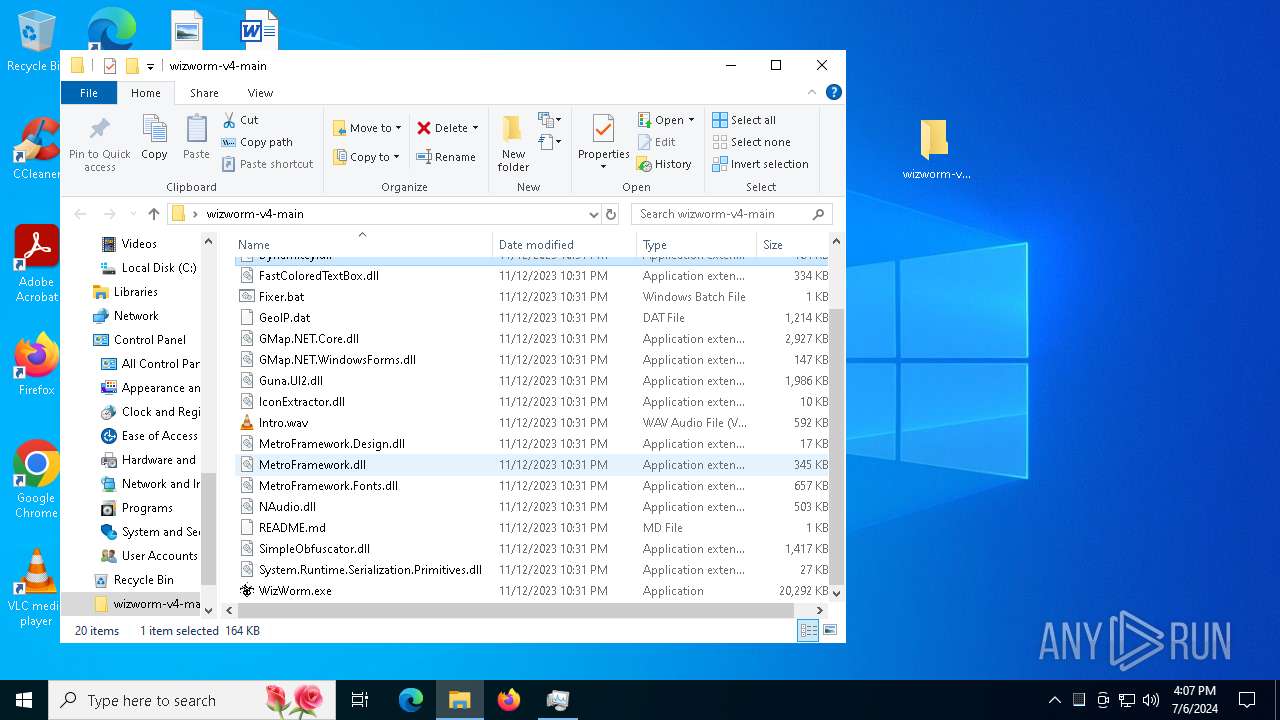Select Paste shortcut option
The image size is (1280, 720).
point(267,164)
